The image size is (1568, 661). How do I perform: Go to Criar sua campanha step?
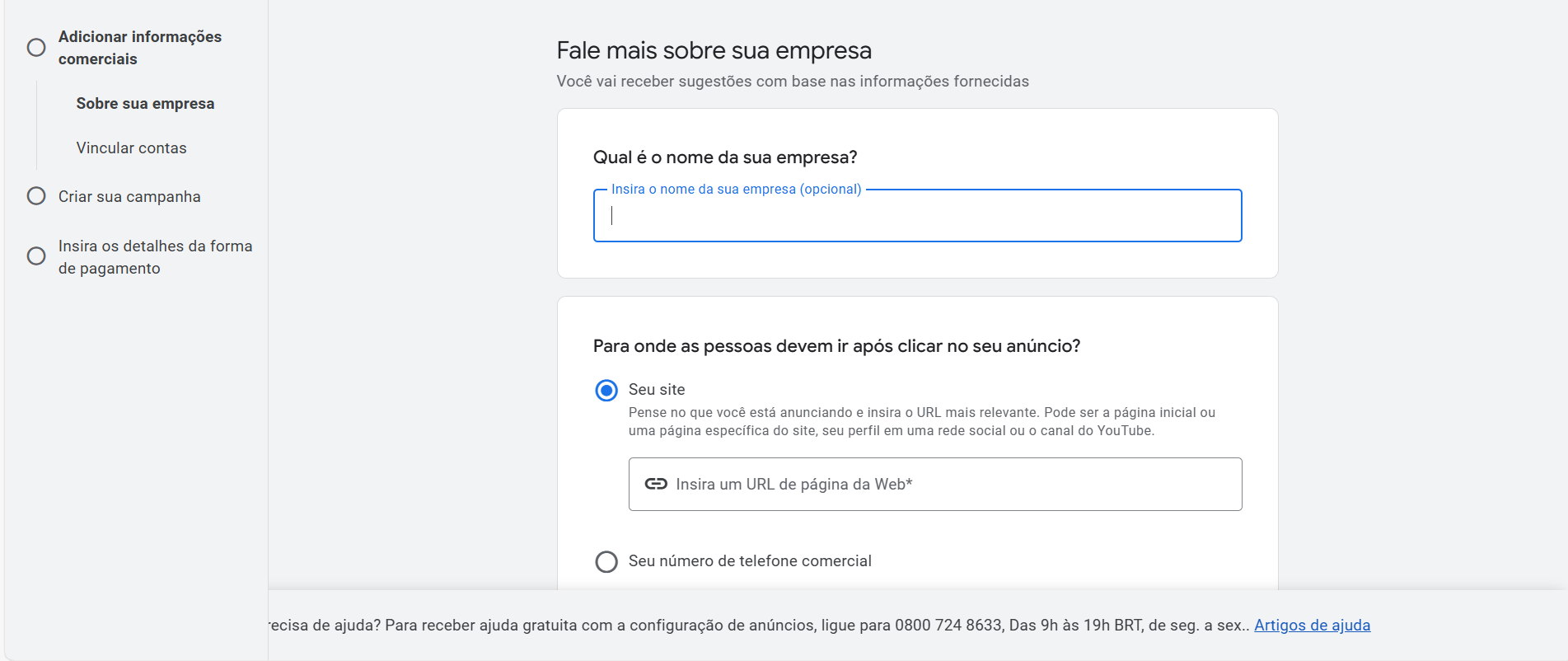coord(129,196)
